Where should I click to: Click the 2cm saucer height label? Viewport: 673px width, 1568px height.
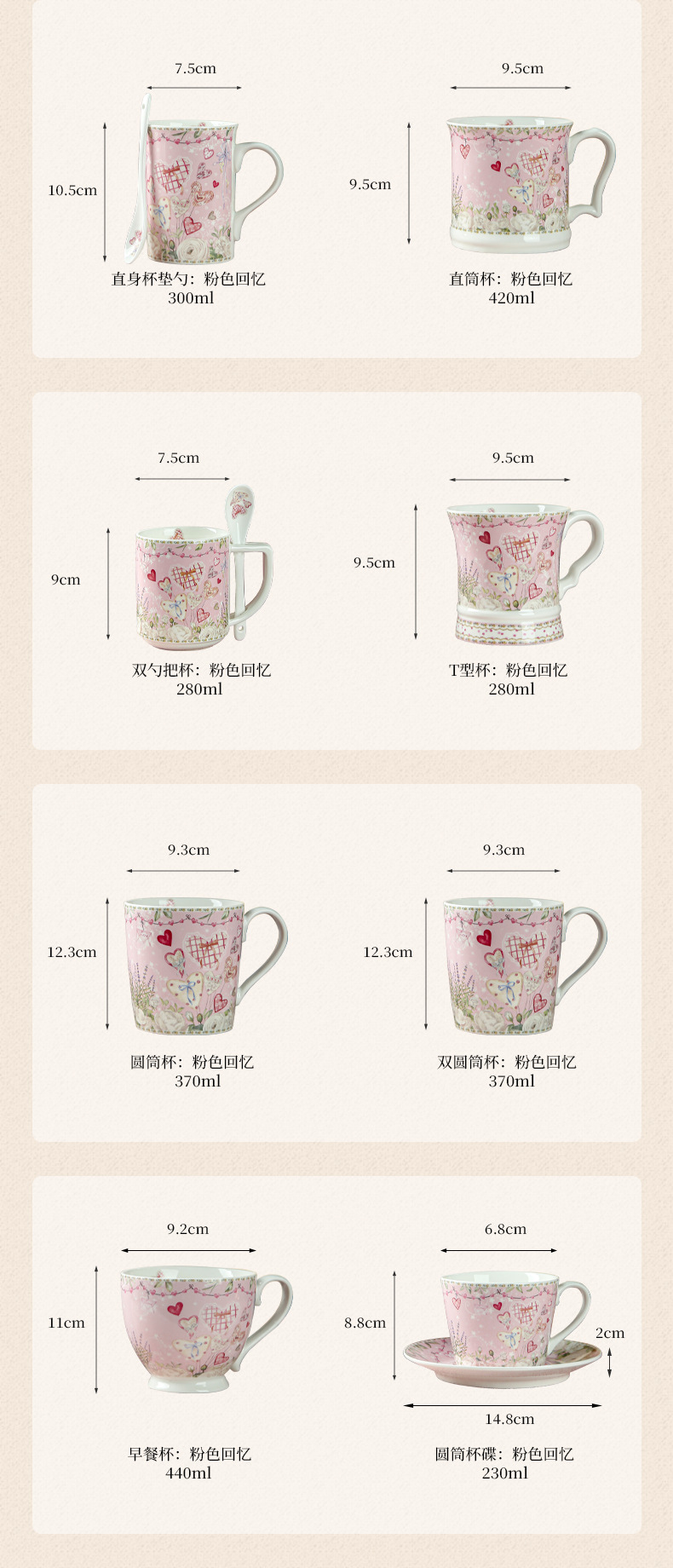point(610,1333)
